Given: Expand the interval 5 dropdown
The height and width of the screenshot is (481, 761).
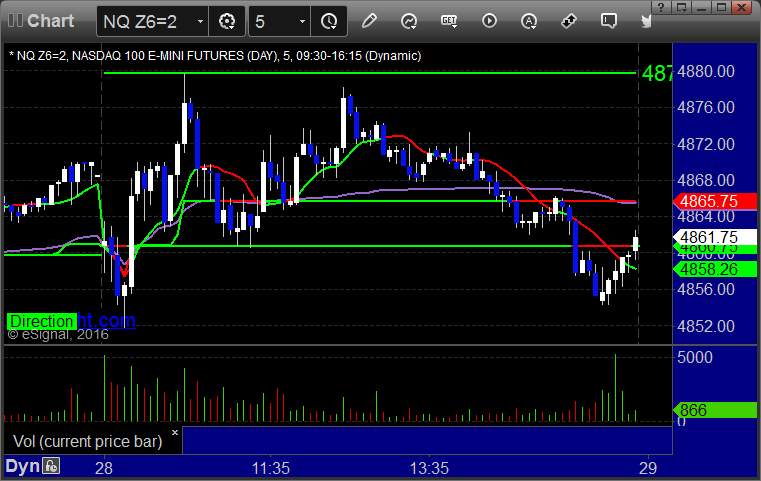Looking at the screenshot, I should click(x=302, y=21).
